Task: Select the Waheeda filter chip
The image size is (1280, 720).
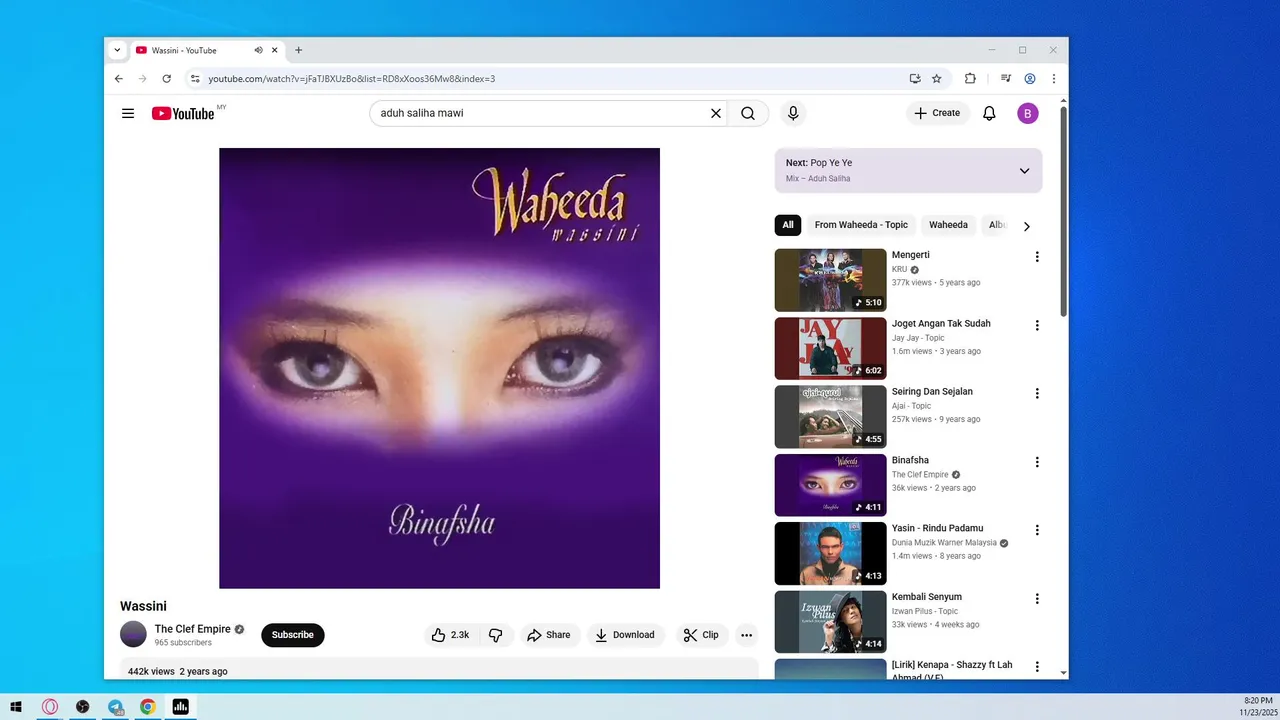Action: [948, 225]
